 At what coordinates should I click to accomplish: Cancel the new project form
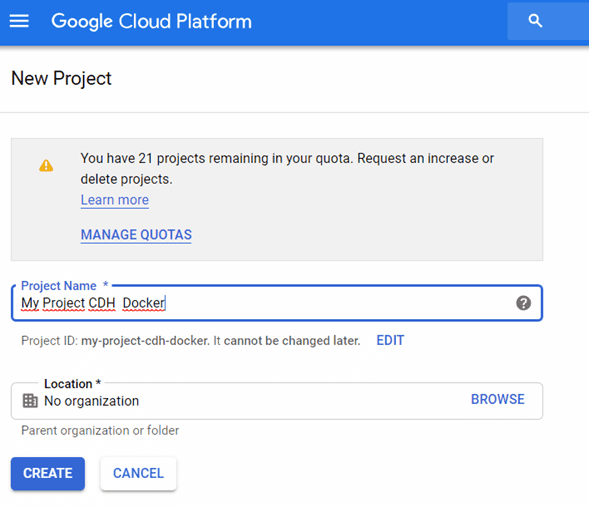pyautogui.click(x=138, y=473)
